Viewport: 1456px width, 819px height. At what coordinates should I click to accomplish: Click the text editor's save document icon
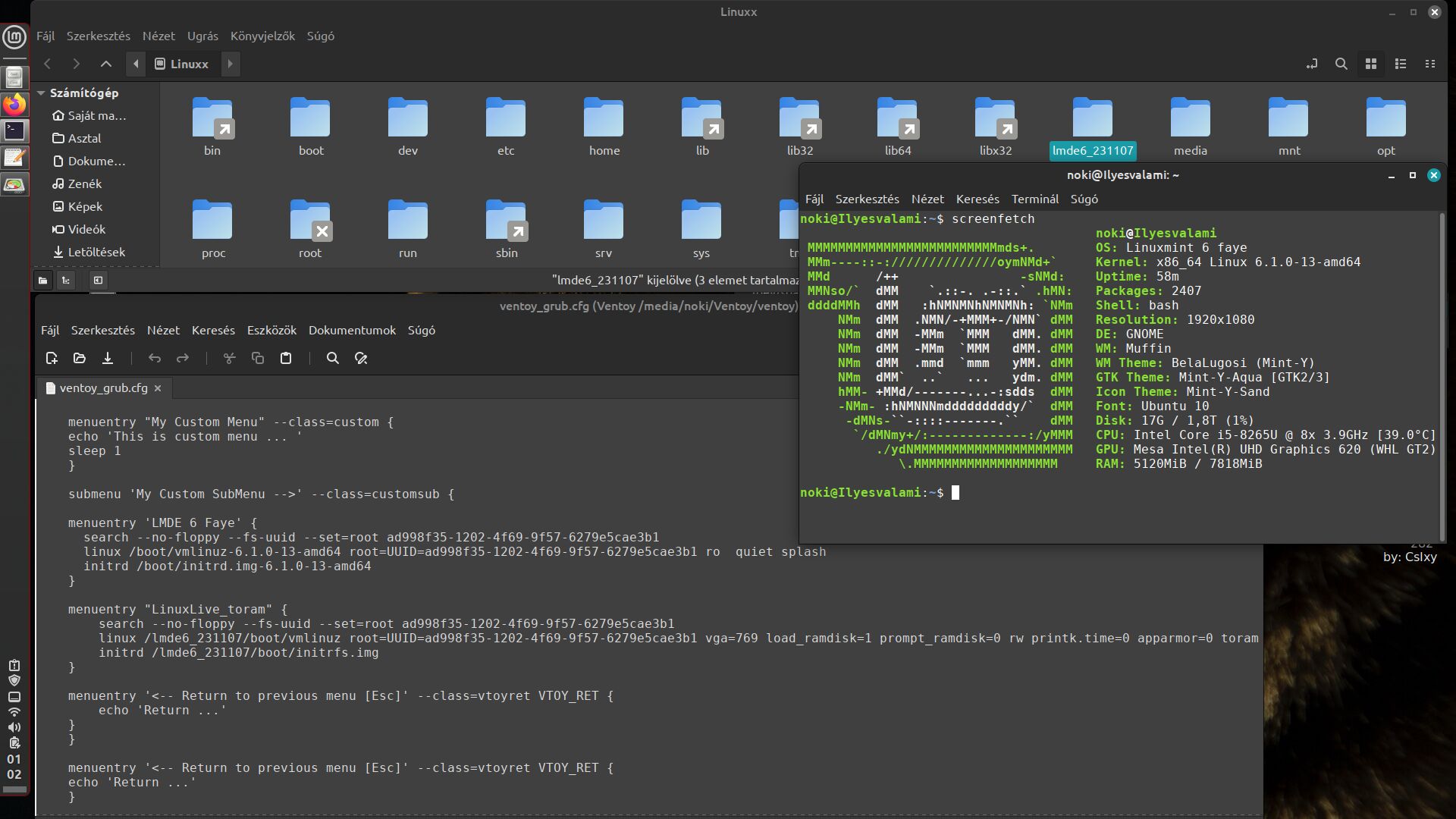(108, 359)
